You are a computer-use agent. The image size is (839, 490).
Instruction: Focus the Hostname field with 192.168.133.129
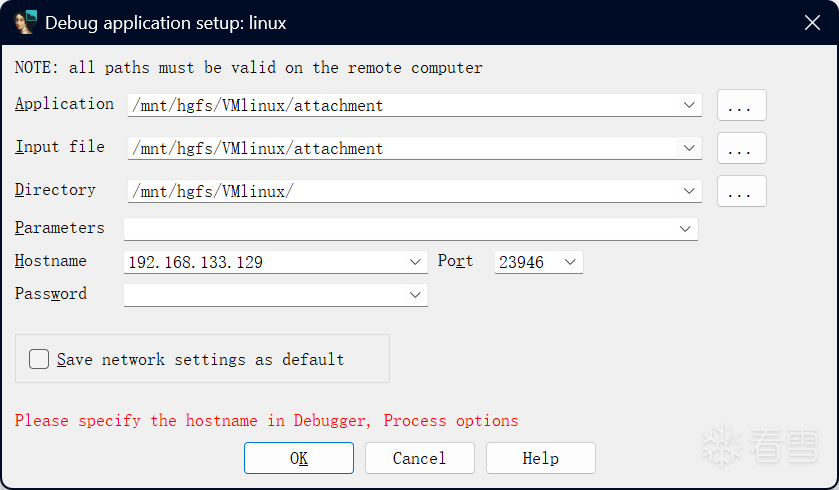(265, 262)
